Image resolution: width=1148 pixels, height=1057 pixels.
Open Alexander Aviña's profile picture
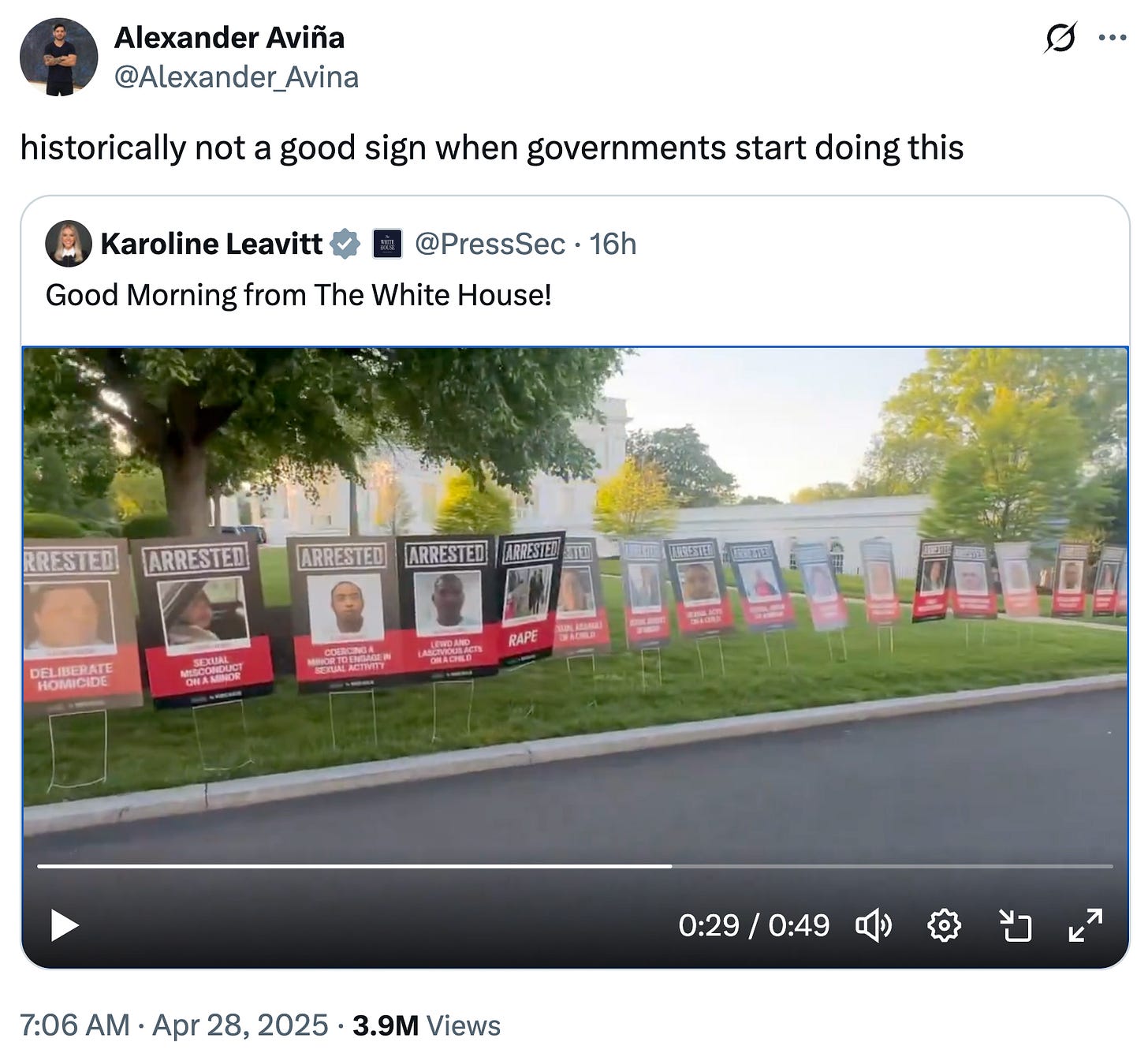pyautogui.click(x=59, y=57)
